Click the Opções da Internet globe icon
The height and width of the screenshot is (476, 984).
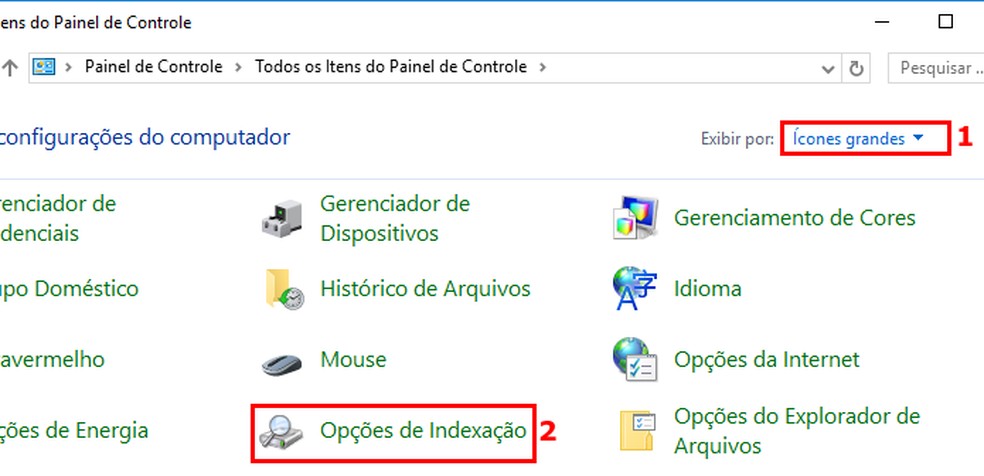[636, 360]
